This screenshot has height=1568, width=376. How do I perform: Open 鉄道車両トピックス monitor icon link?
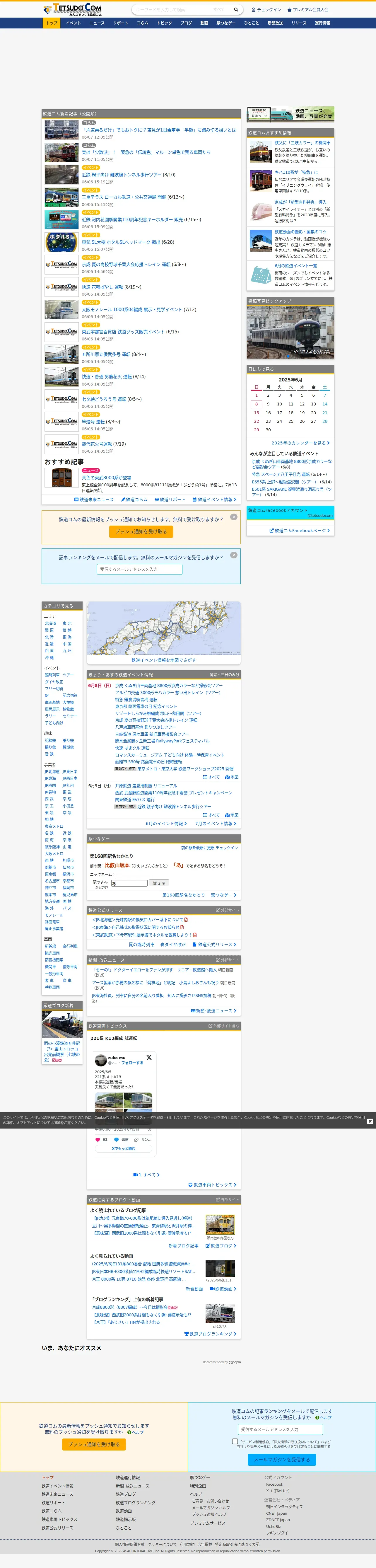tap(212, 1184)
